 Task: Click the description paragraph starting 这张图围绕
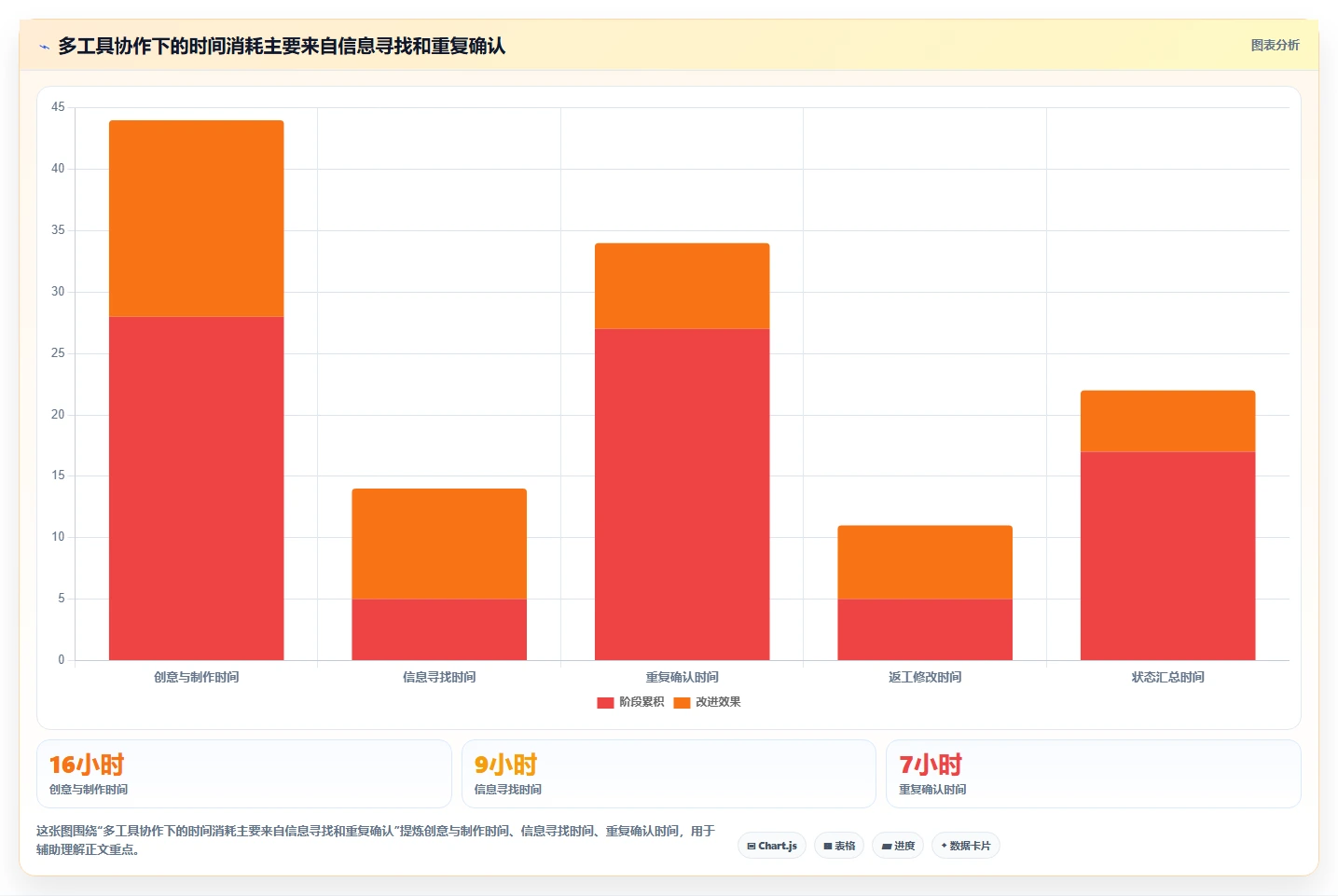pos(376,840)
